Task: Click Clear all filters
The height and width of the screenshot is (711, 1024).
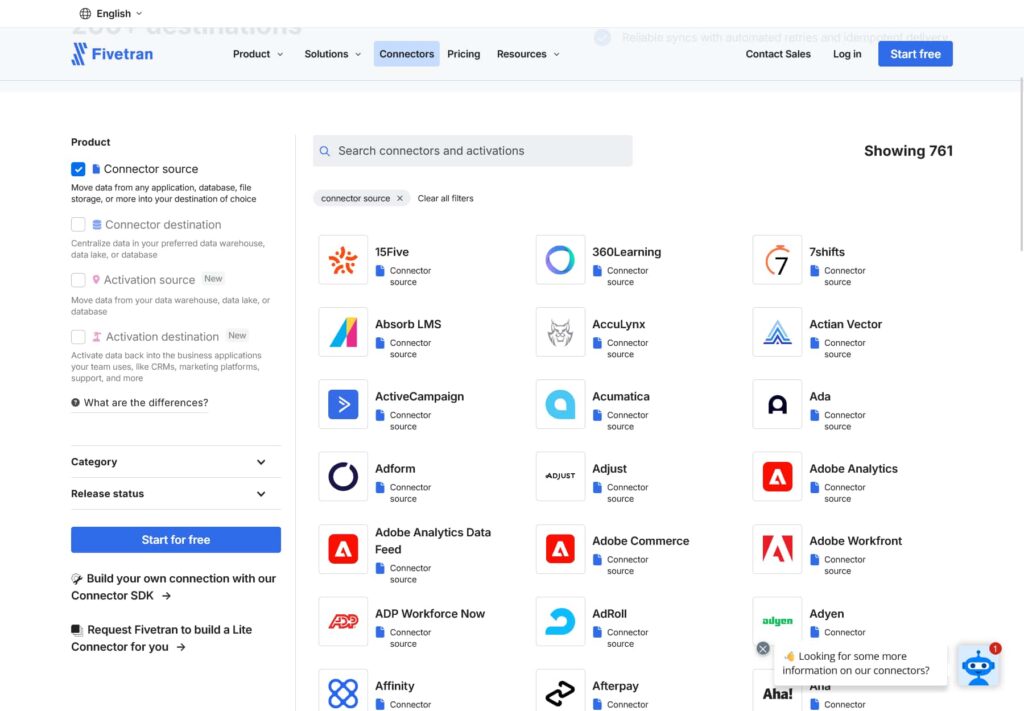Action: click(445, 198)
